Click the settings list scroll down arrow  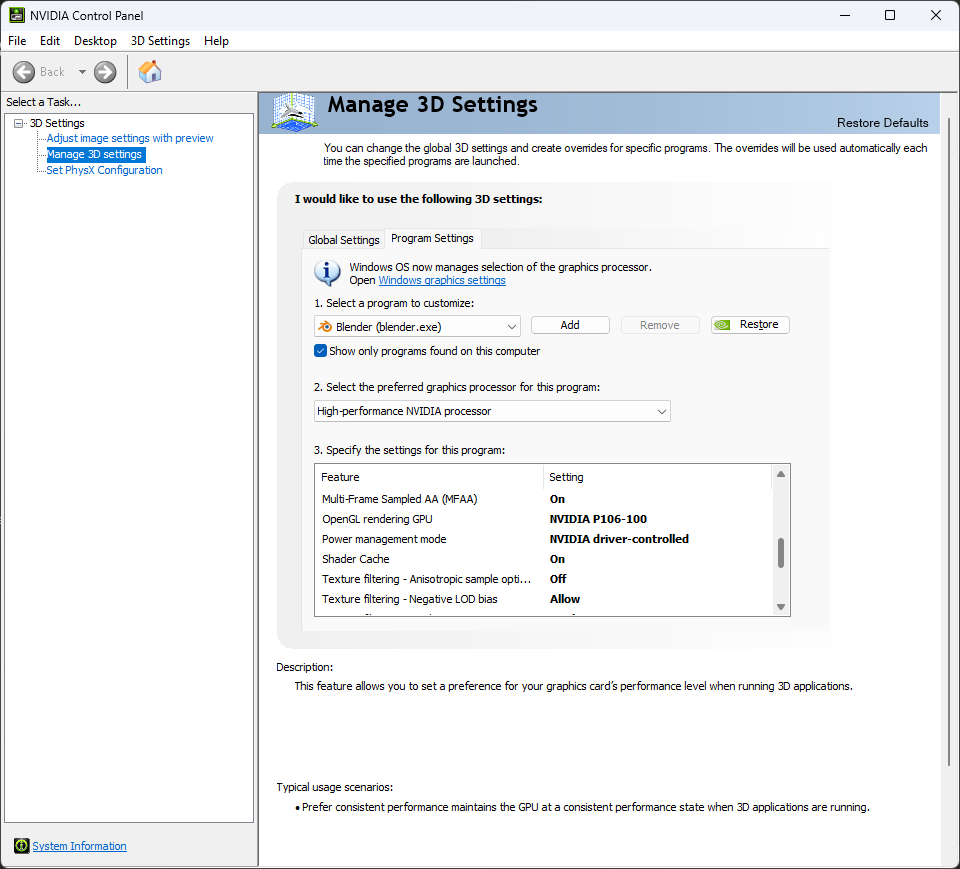tap(781, 606)
